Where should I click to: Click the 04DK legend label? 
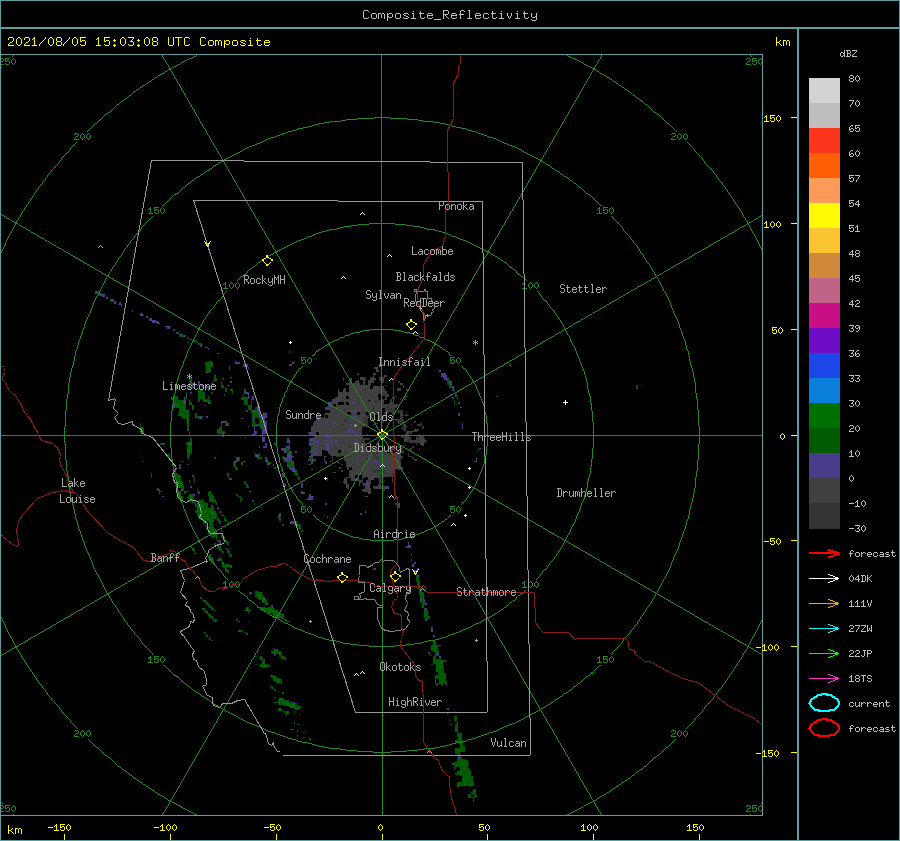pyautogui.click(x=860, y=579)
